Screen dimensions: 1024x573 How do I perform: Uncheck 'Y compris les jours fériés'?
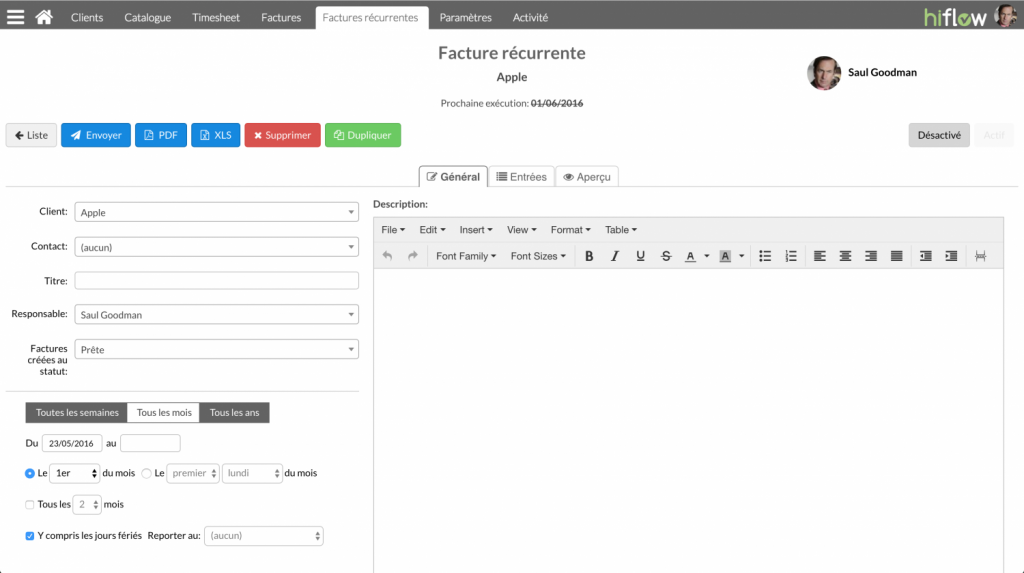[29, 536]
